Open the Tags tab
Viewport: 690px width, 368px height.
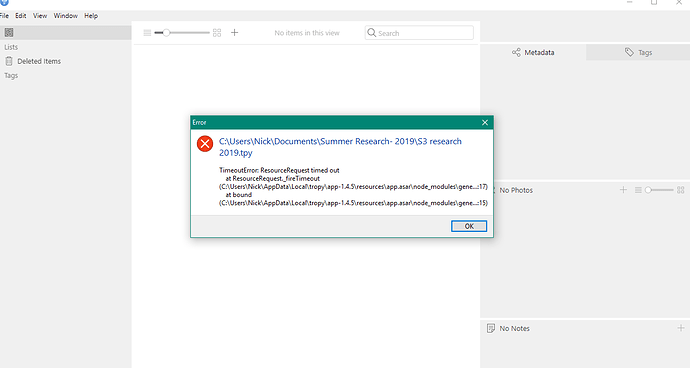638,52
